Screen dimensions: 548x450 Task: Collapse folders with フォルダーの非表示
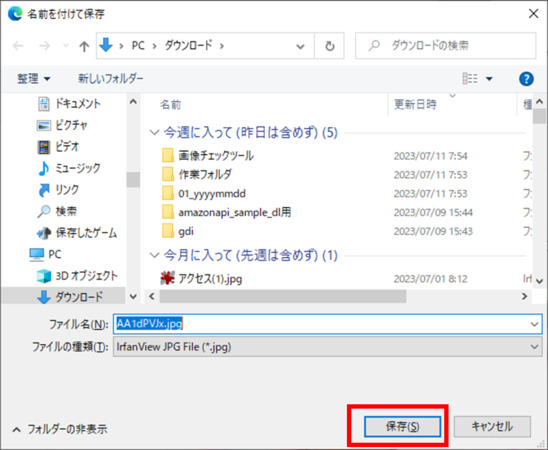(60, 429)
